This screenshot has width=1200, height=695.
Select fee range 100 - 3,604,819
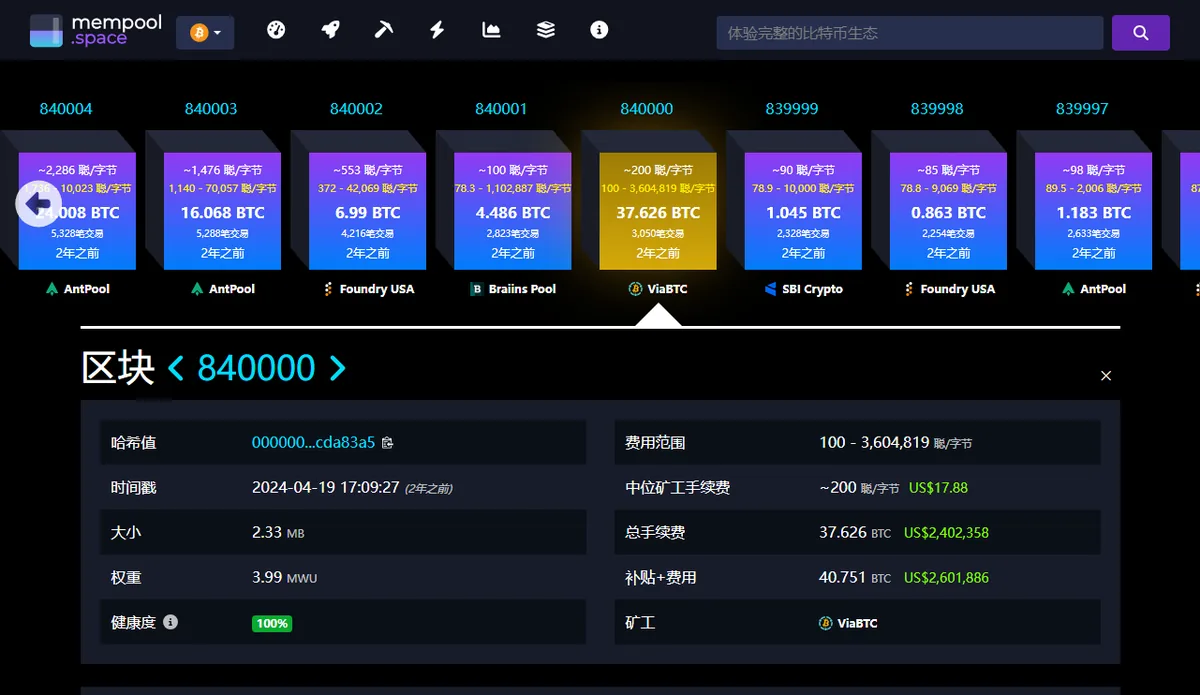[x=875, y=442]
